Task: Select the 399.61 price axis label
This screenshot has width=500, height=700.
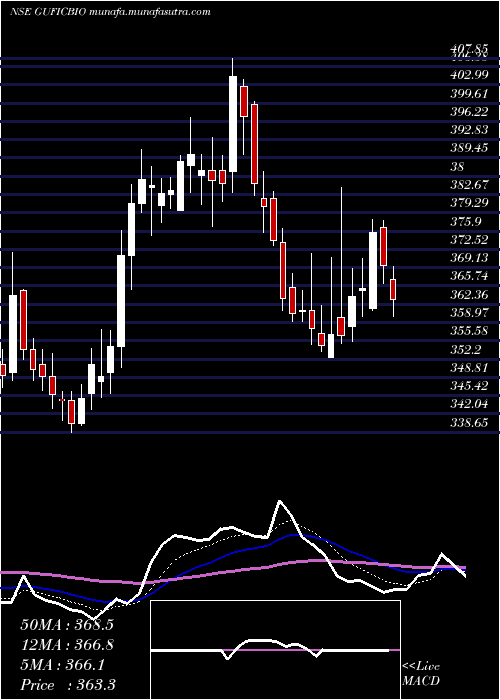Action: tap(470, 93)
